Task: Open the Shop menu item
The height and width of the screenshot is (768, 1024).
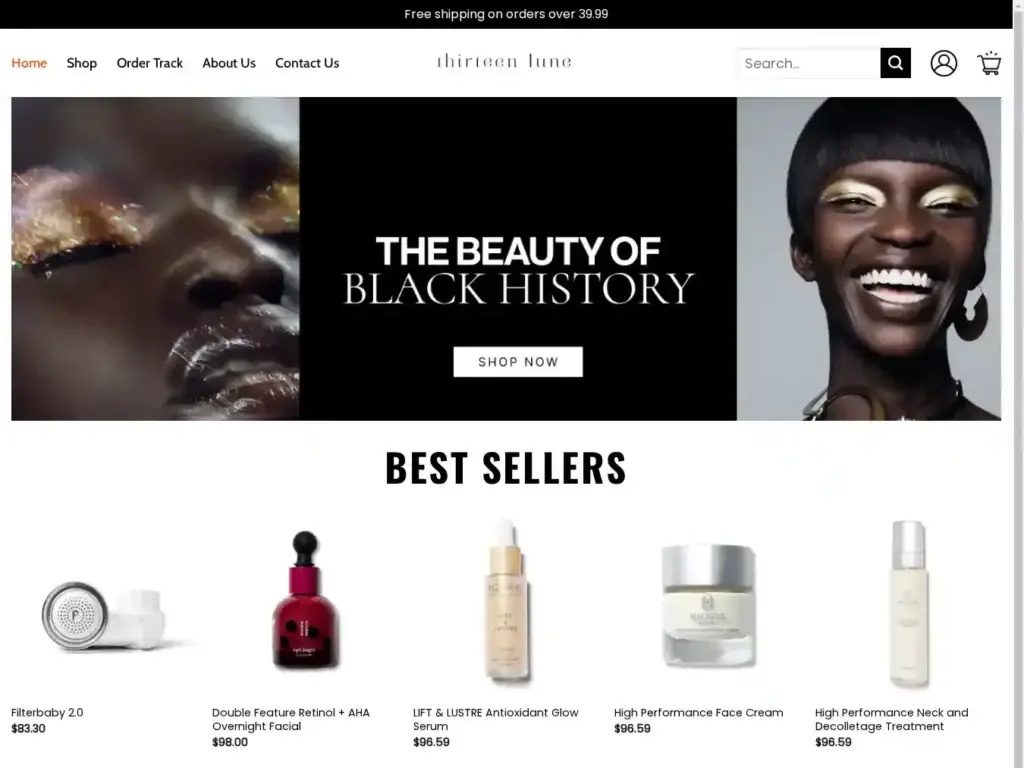Action: (x=82, y=63)
